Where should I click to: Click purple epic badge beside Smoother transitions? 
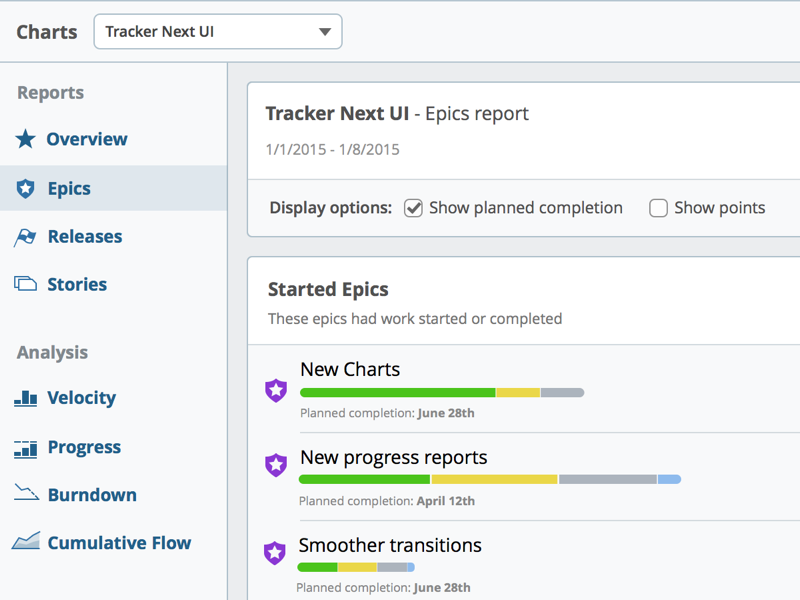click(x=274, y=553)
